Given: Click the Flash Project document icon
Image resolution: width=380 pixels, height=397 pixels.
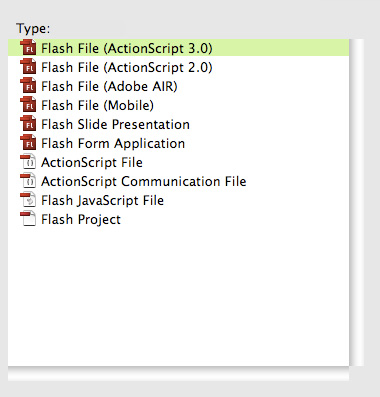Looking at the screenshot, I should pos(28,219).
